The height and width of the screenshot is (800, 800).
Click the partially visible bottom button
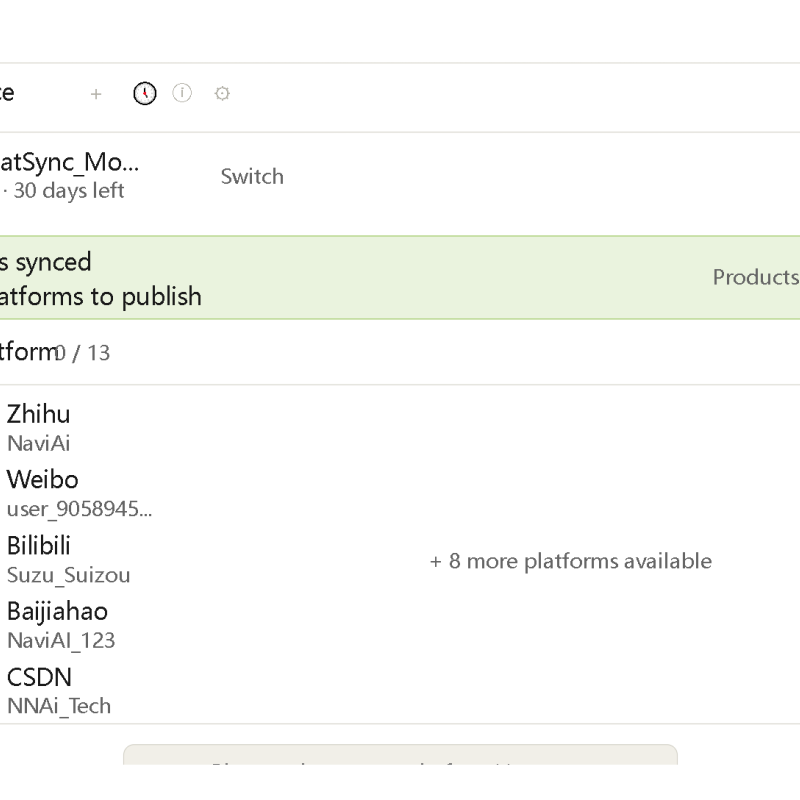401,755
